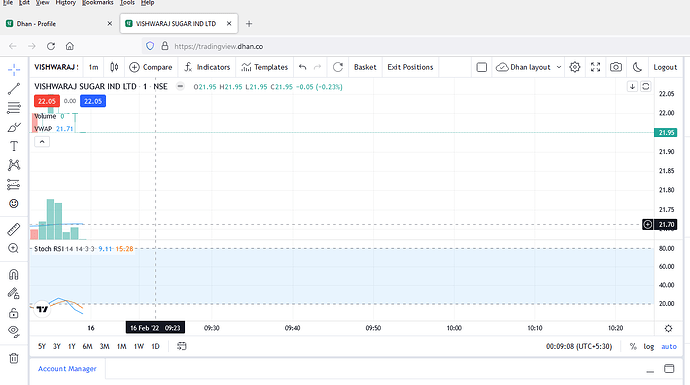This screenshot has width=690, height=385.
Task: Toggle auto scale
Action: tap(669, 346)
